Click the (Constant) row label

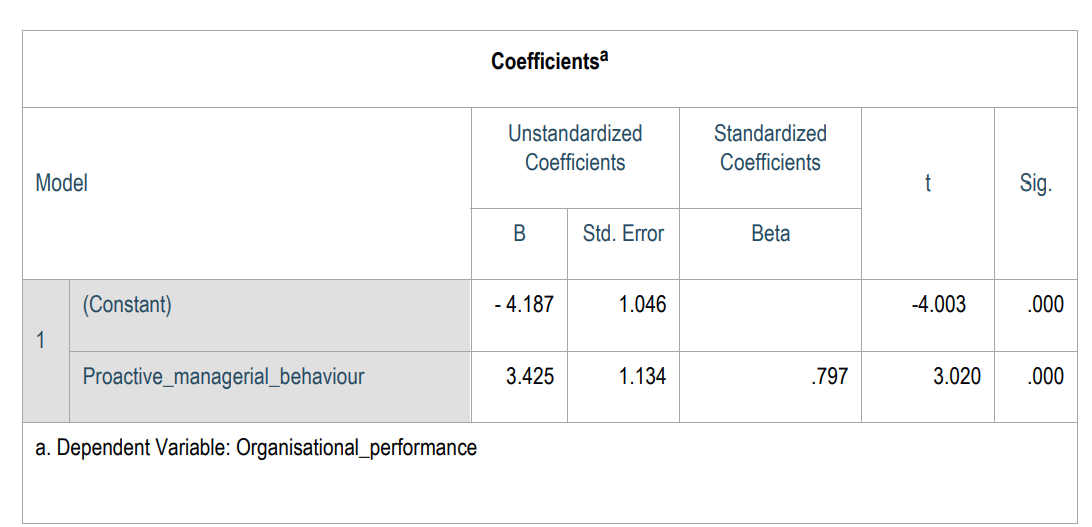pyautogui.click(x=127, y=306)
